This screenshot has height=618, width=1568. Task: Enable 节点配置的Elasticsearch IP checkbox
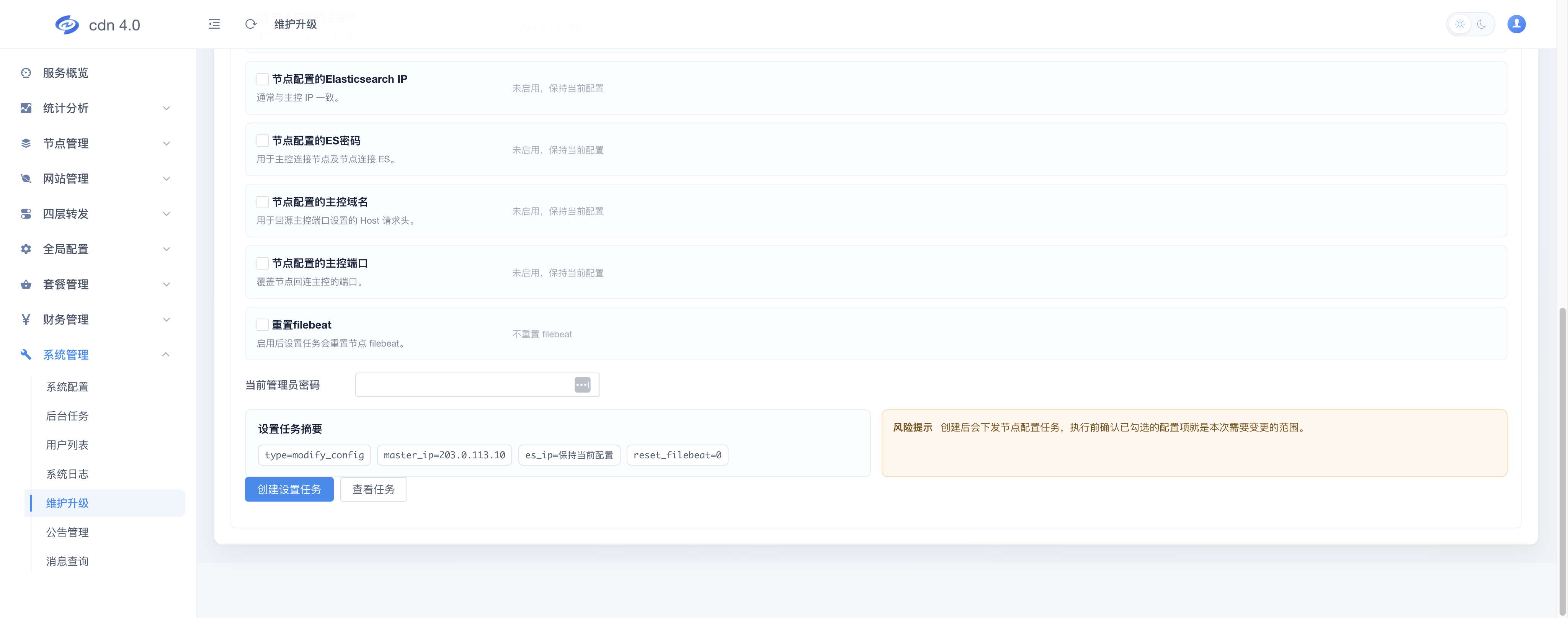(262, 79)
